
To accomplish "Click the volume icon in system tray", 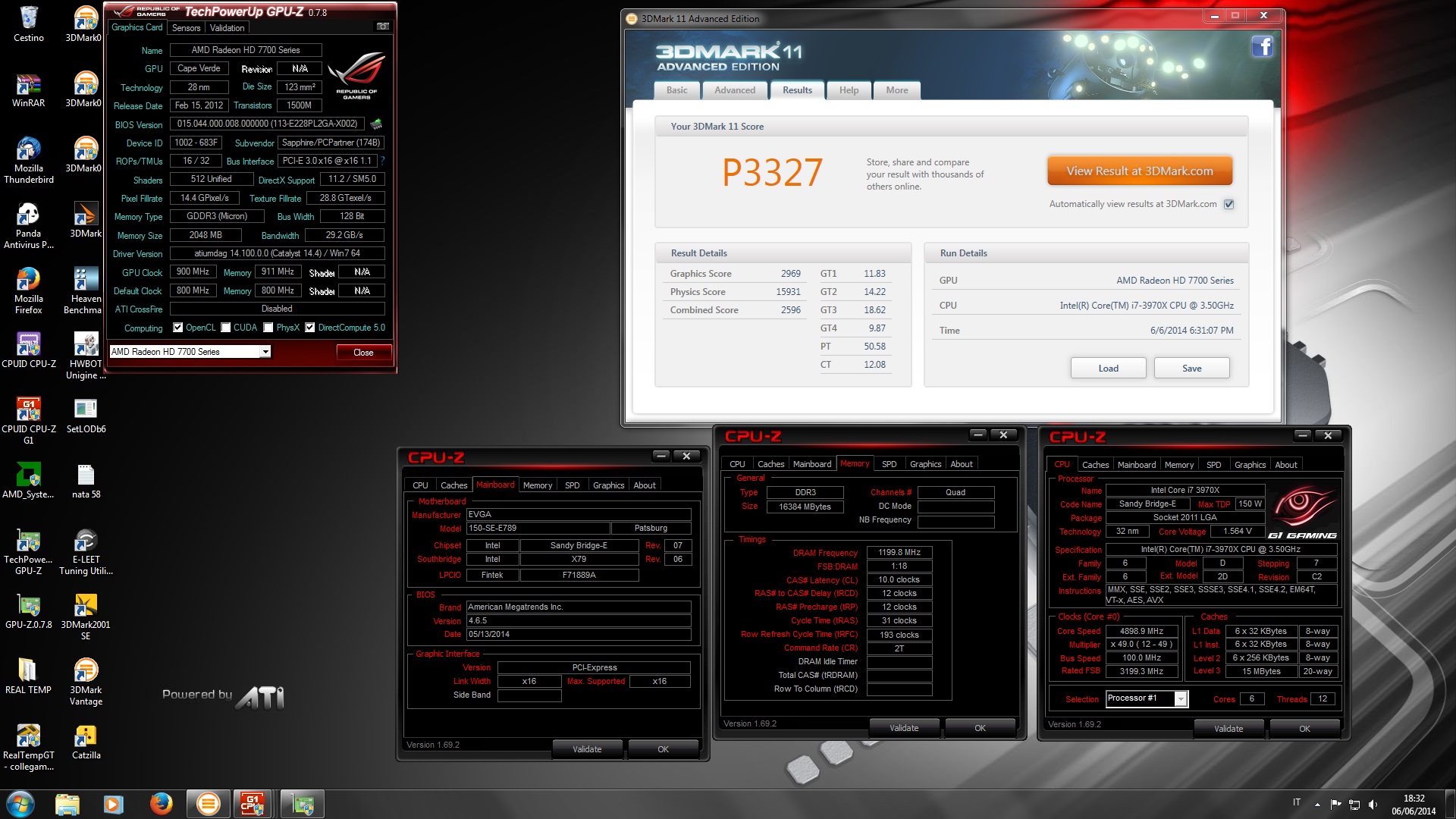I will (1372, 804).
